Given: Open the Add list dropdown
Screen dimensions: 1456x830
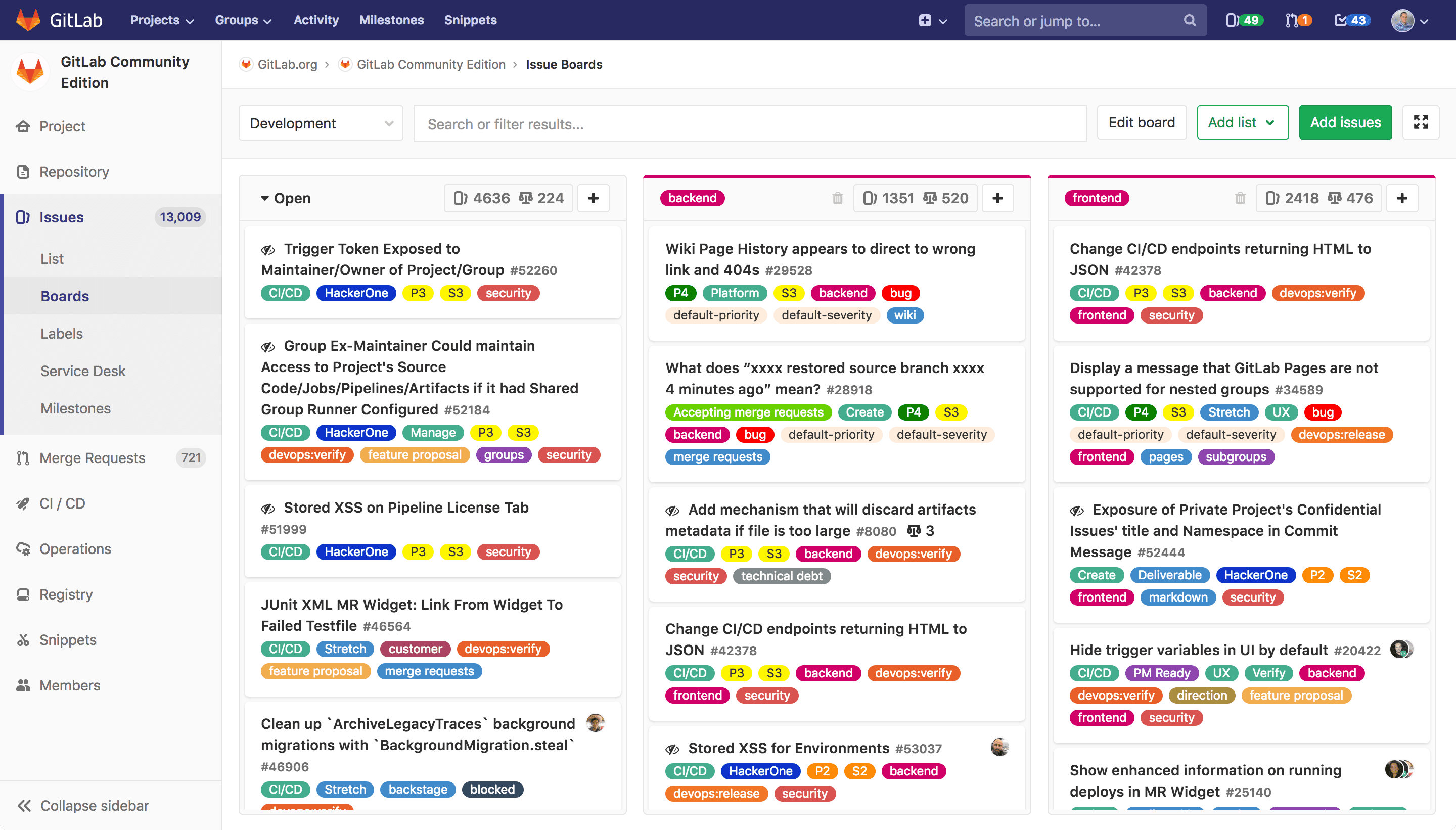Looking at the screenshot, I should pyautogui.click(x=1242, y=122).
